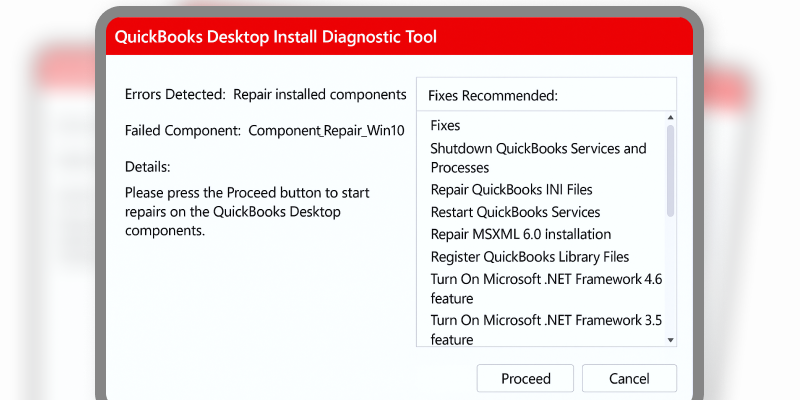Click the Cancel button

(x=629, y=378)
